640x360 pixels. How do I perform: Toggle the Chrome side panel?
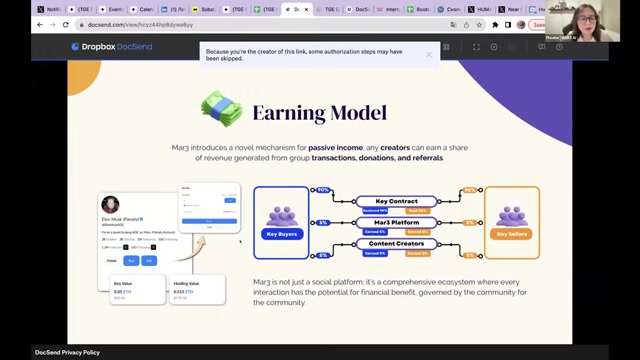click(508, 25)
